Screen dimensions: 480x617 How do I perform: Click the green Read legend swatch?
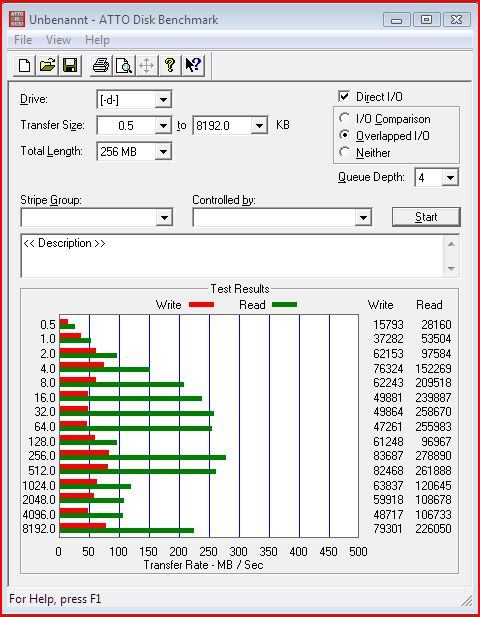(x=284, y=305)
